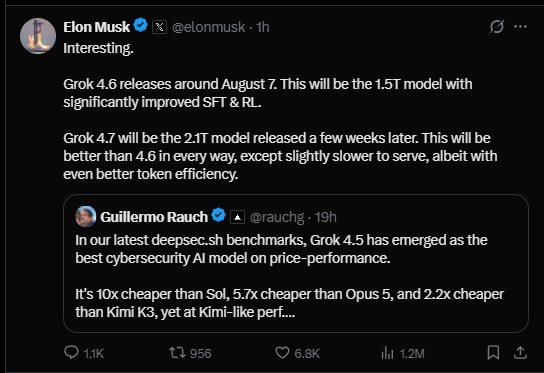Like the post with the heart icon

pos(282,353)
